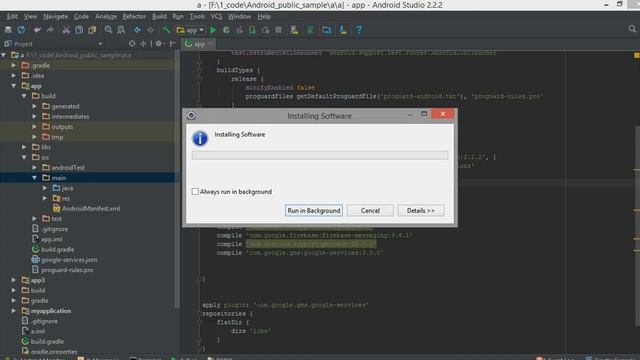Open the Edit menu
Image resolution: width=640 pixels, height=360 pixels.
point(12,16)
